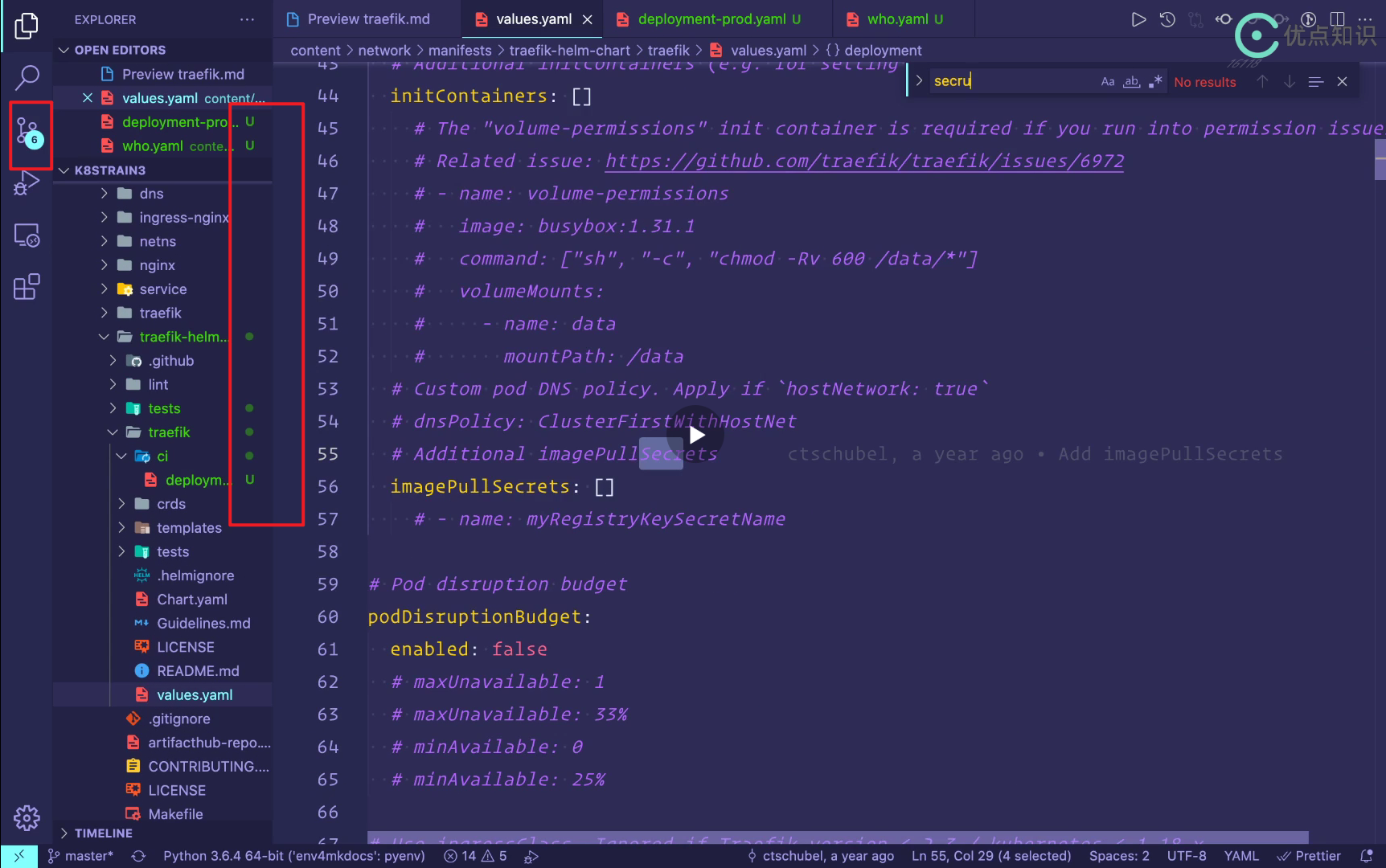The width and height of the screenshot is (1386, 868).
Task: Click the master branch in status bar
Action: click(x=80, y=856)
